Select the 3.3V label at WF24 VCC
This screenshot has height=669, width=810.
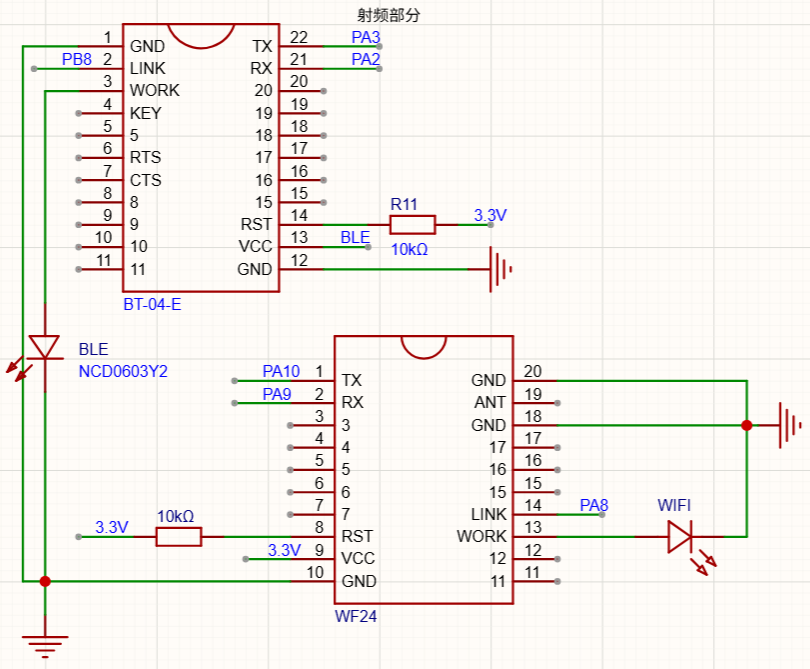click(x=284, y=550)
